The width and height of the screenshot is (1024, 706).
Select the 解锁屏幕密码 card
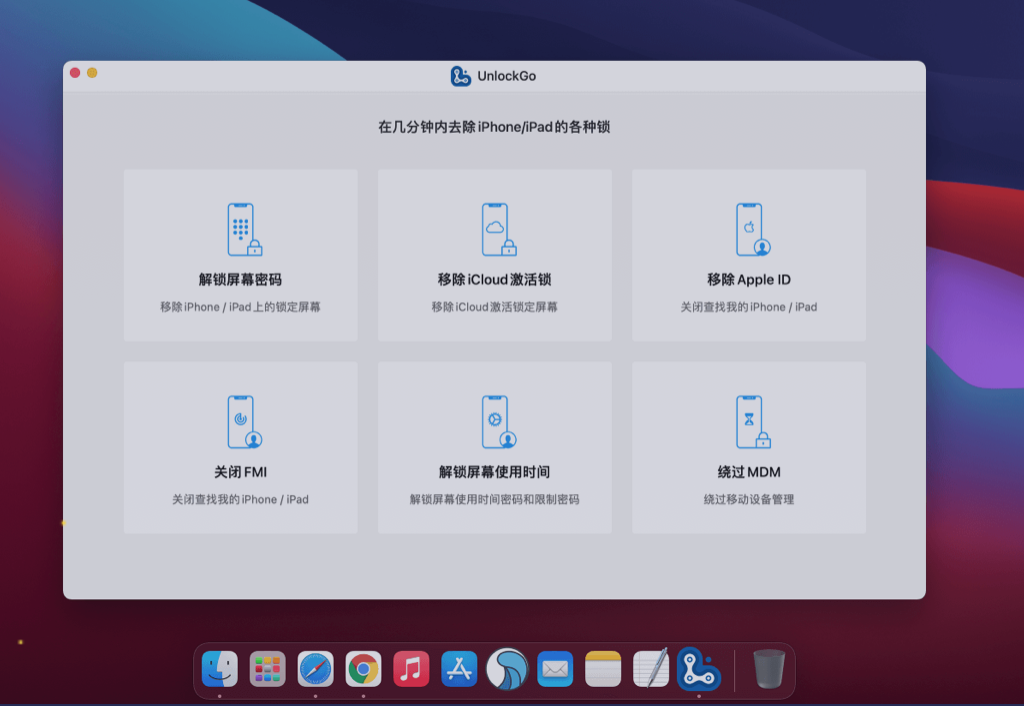point(240,255)
